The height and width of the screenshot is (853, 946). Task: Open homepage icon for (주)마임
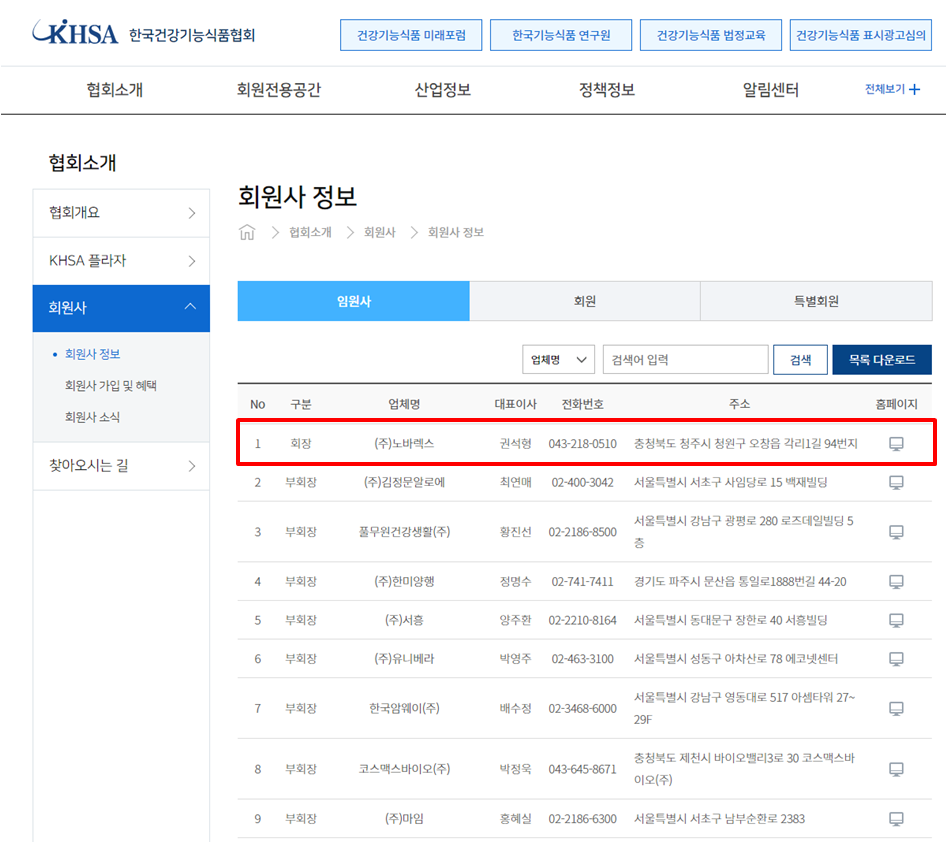coord(896,819)
